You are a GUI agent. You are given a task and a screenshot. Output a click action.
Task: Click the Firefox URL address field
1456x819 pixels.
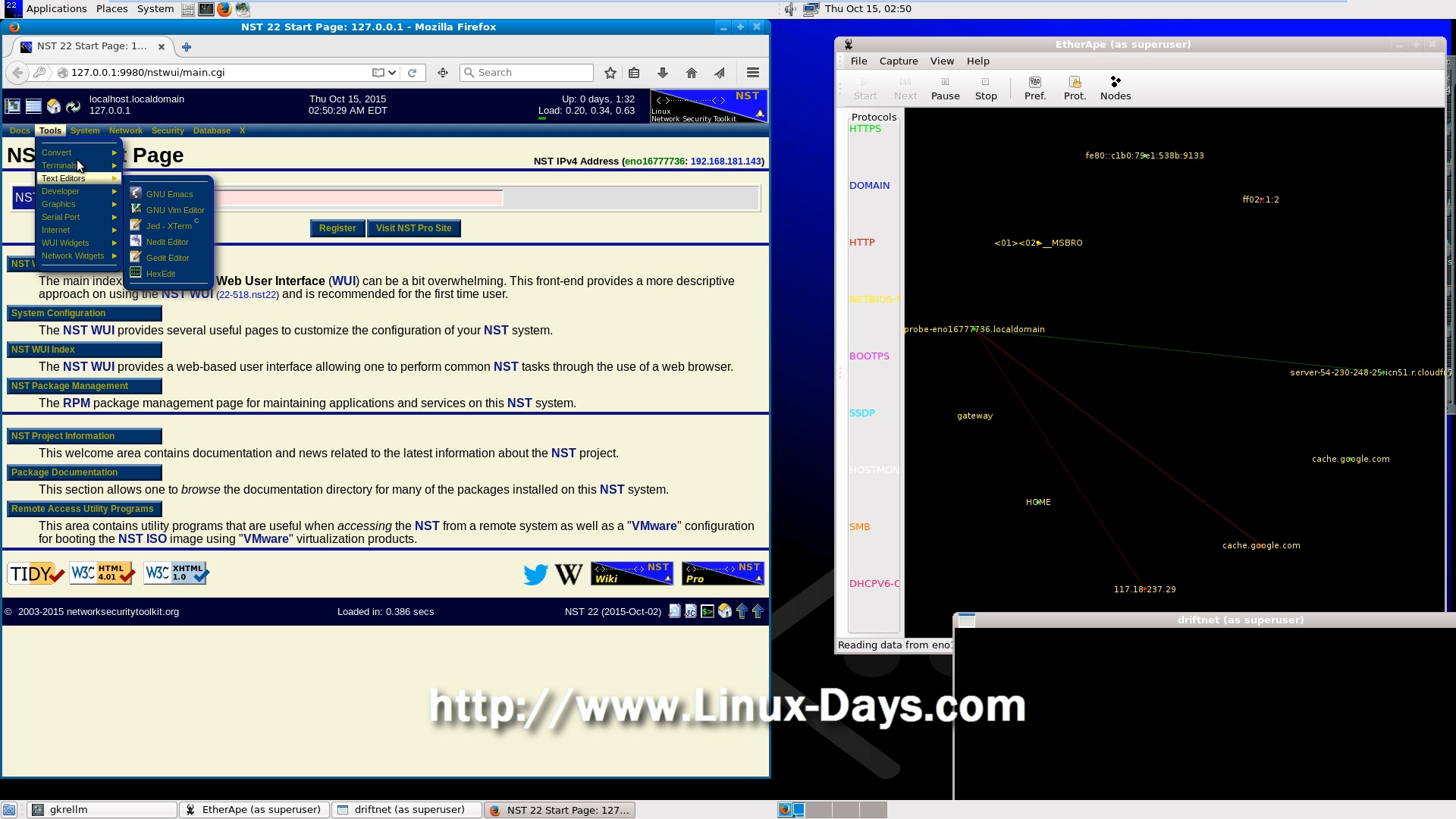(218, 73)
